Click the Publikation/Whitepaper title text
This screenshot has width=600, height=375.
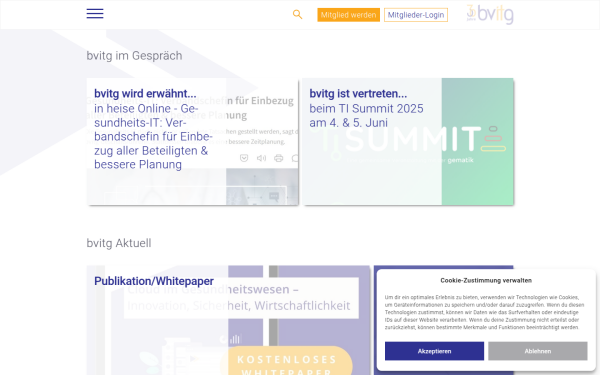pos(154,281)
